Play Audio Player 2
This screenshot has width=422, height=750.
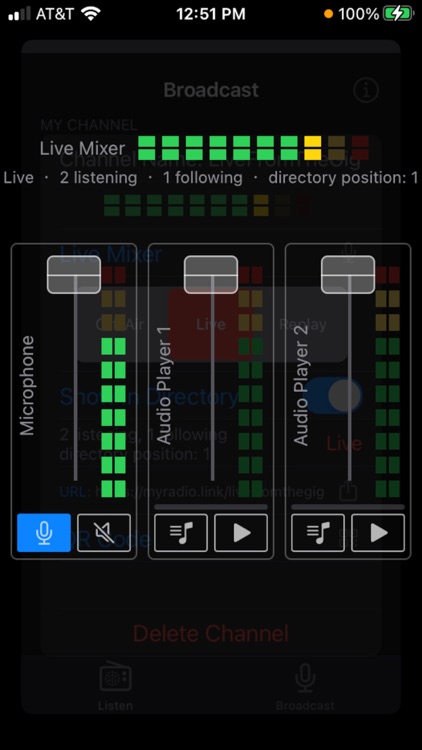click(378, 533)
